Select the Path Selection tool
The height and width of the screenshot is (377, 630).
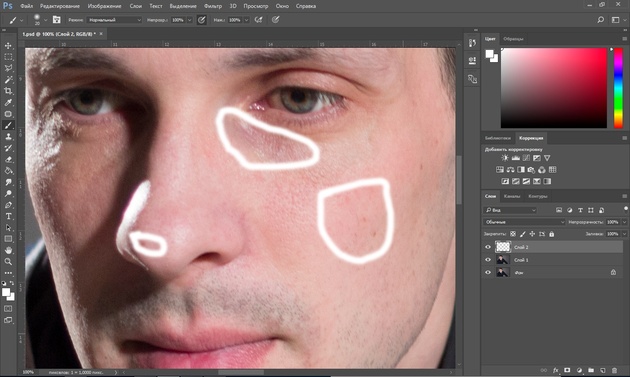click(x=8, y=227)
